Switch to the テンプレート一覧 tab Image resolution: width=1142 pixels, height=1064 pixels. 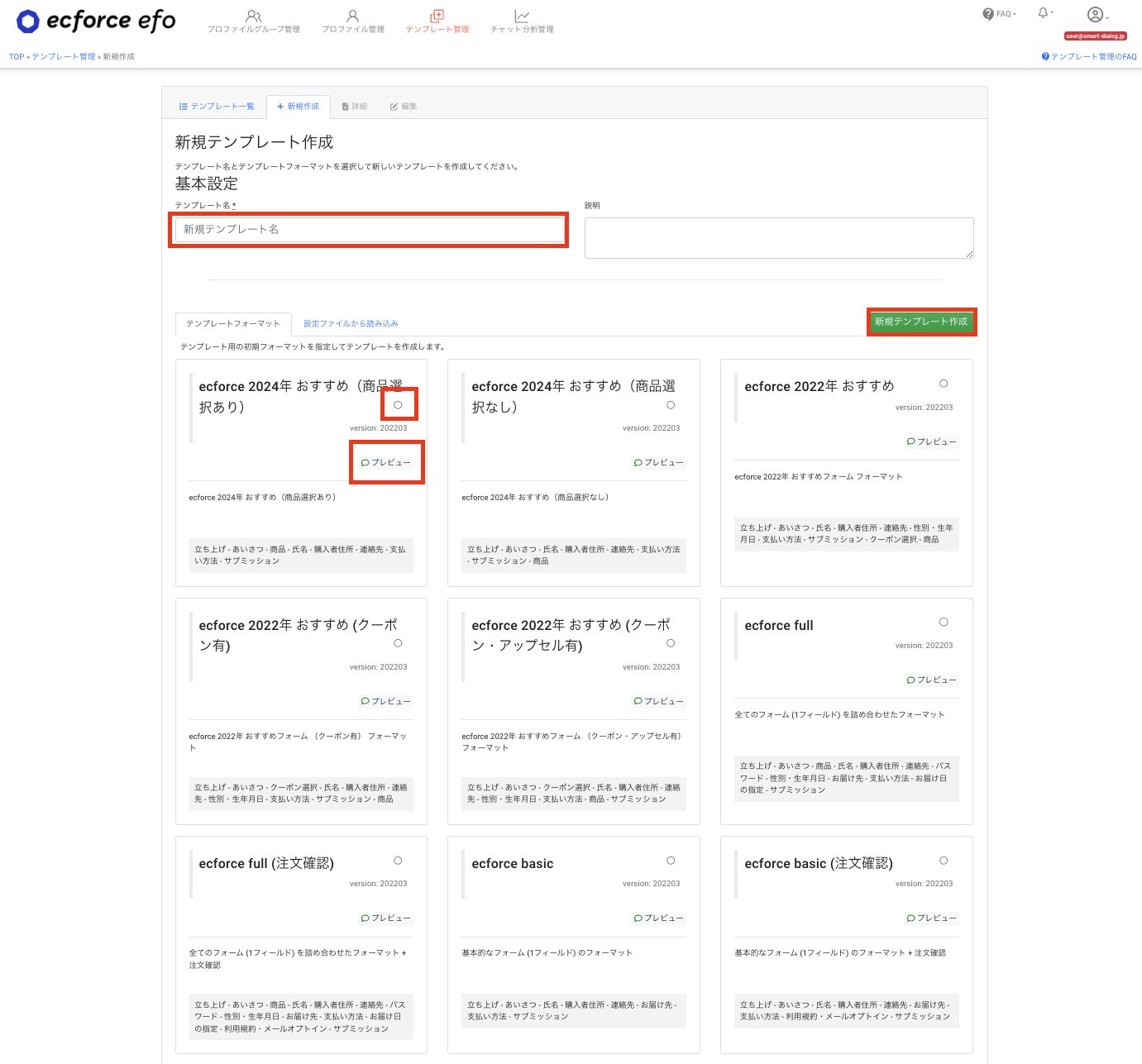point(217,106)
